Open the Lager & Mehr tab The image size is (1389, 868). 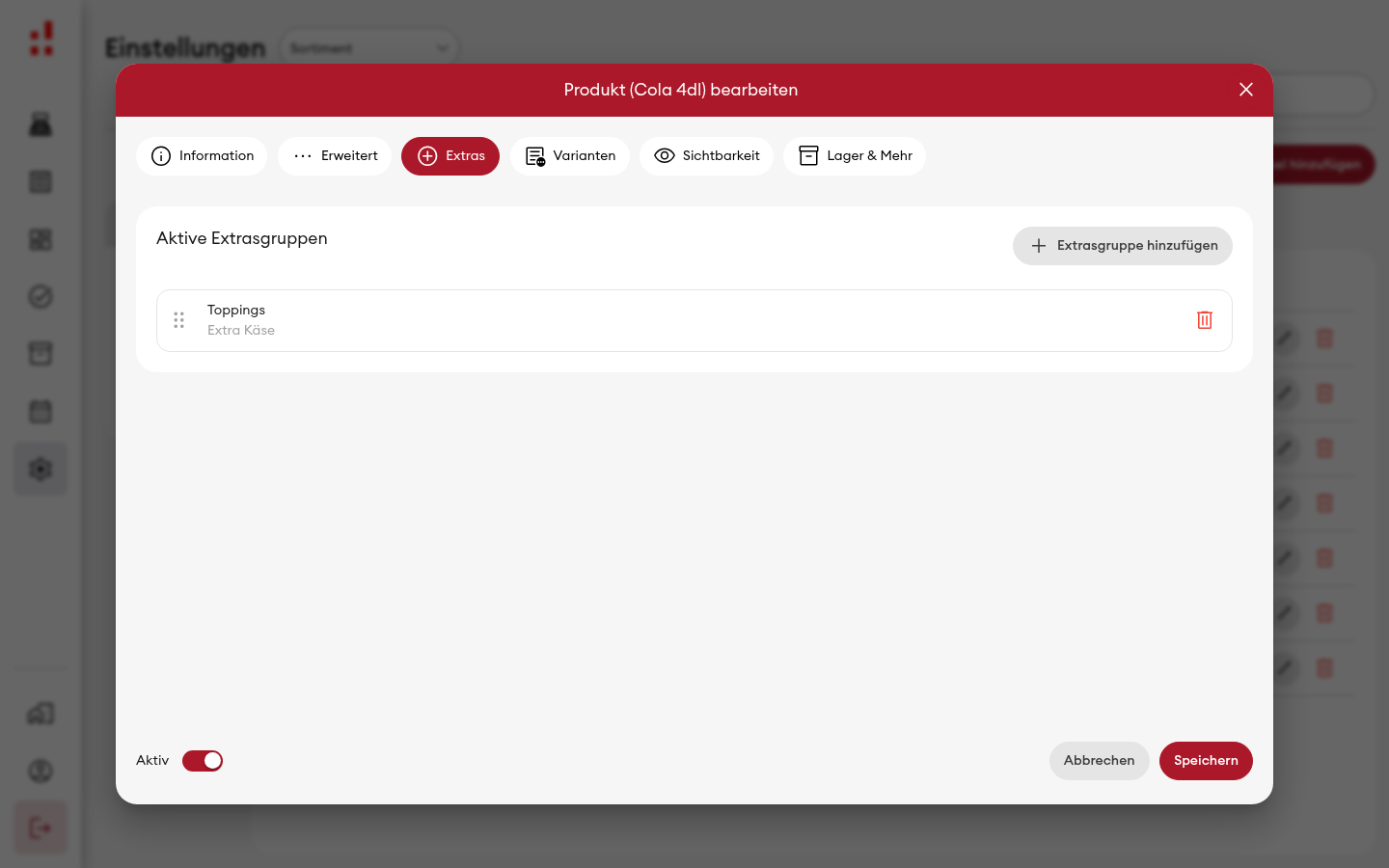pos(855,156)
